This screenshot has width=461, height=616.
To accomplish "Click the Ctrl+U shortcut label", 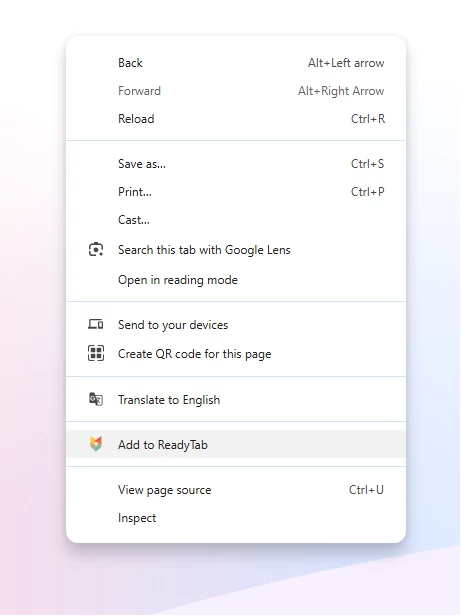I will [x=366, y=490].
